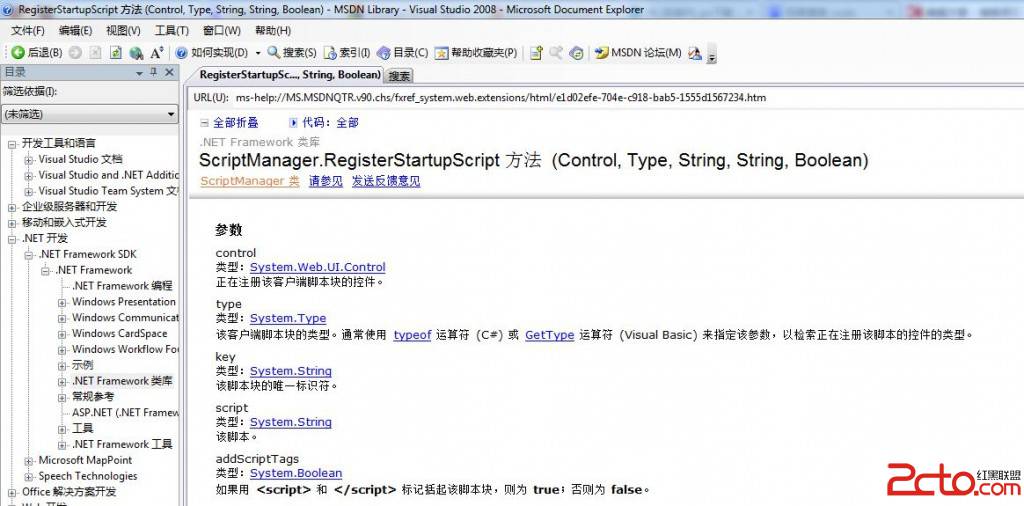This screenshot has width=1024, height=506.
Task: Follow the 请参见 link
Action: [x=326, y=182]
